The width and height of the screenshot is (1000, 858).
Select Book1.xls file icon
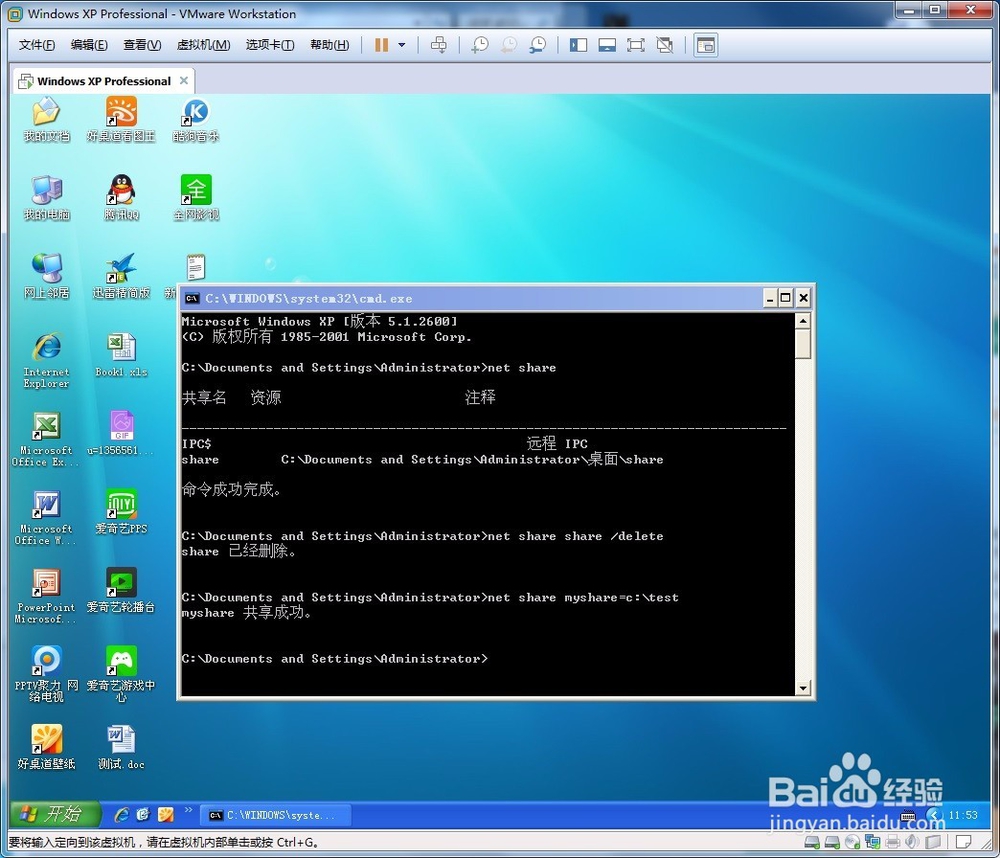point(121,355)
